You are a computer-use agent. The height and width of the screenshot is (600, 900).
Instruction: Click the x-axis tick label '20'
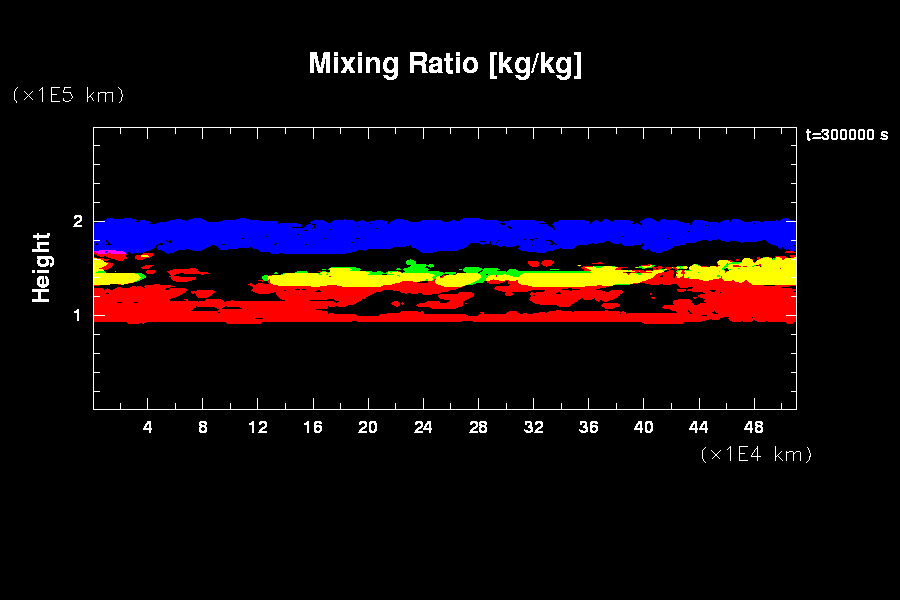click(x=368, y=427)
